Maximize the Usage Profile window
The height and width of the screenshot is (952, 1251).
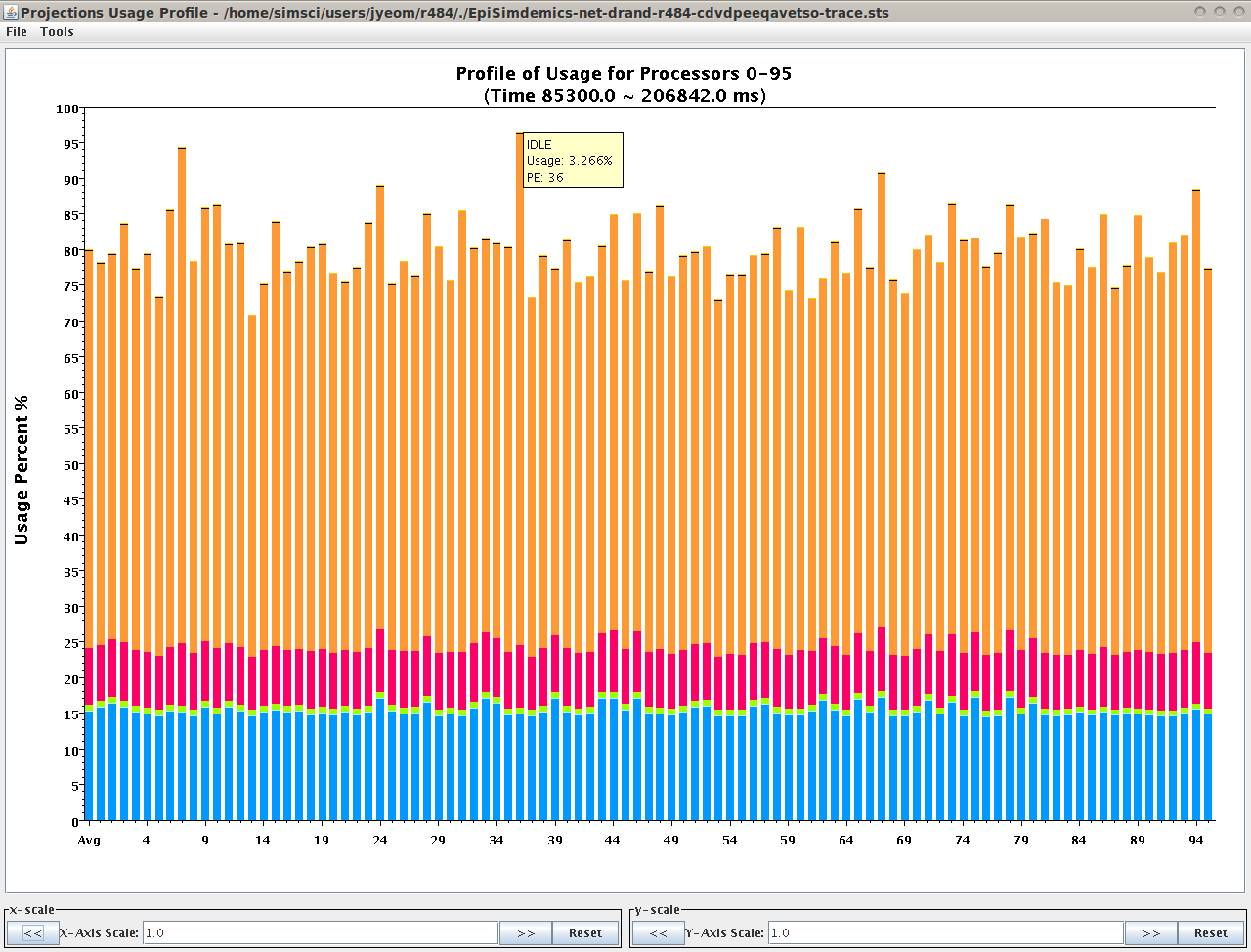1220,11
